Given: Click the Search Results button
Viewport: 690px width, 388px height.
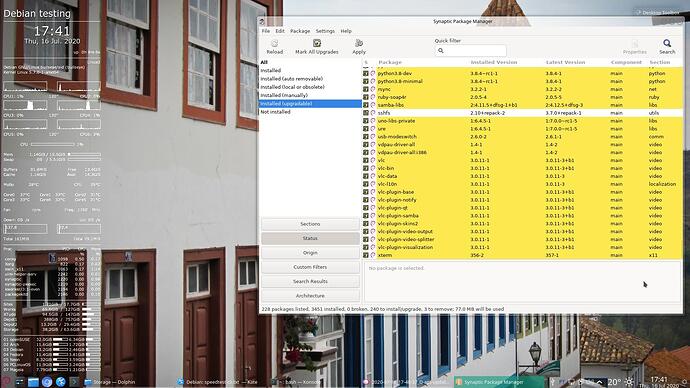Looking at the screenshot, I should point(310,282).
